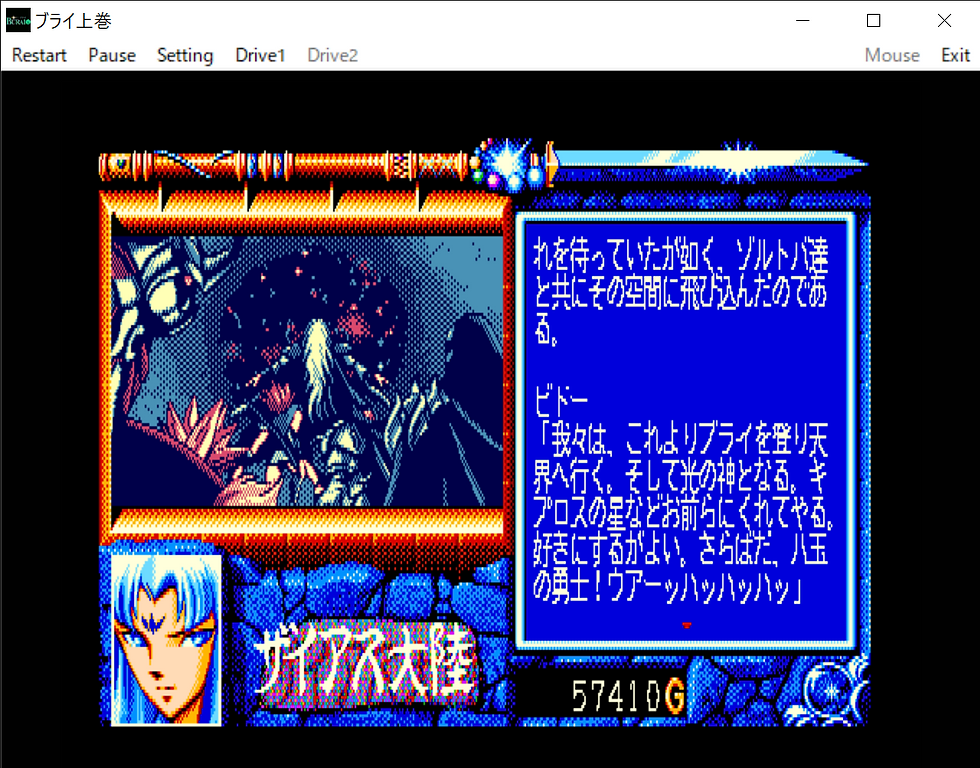Open the Restart menu
The height and width of the screenshot is (768, 980).
[x=39, y=56]
